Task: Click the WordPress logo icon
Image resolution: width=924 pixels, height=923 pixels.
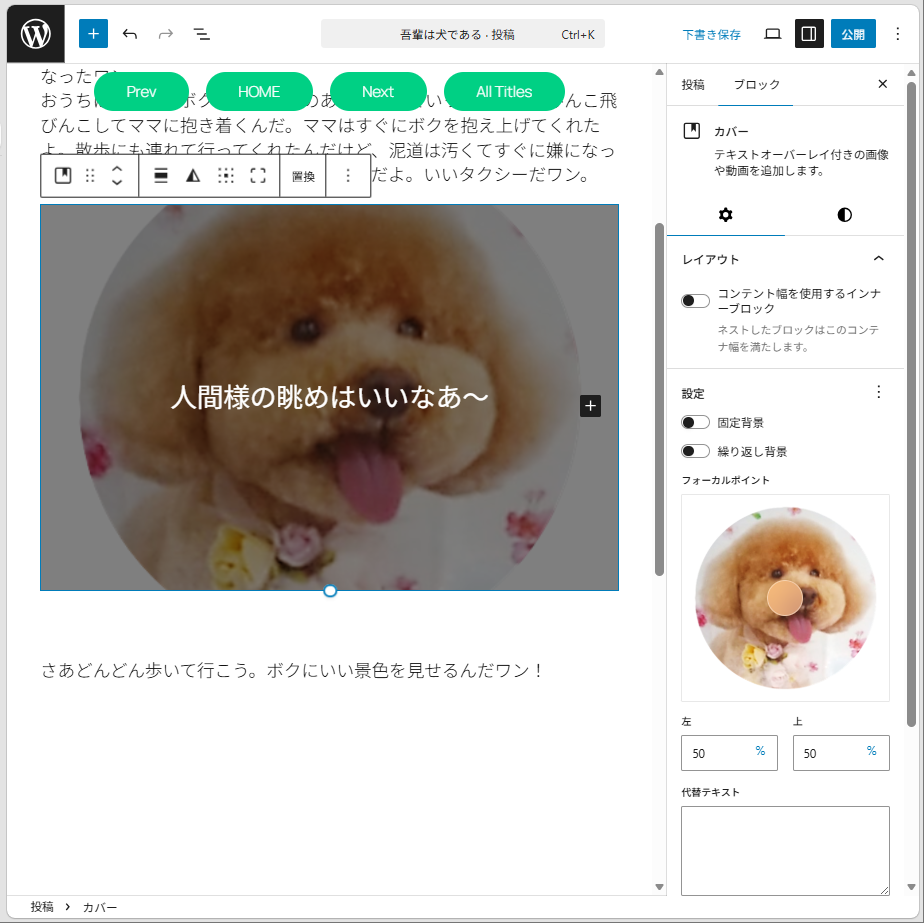Action: (x=36, y=34)
